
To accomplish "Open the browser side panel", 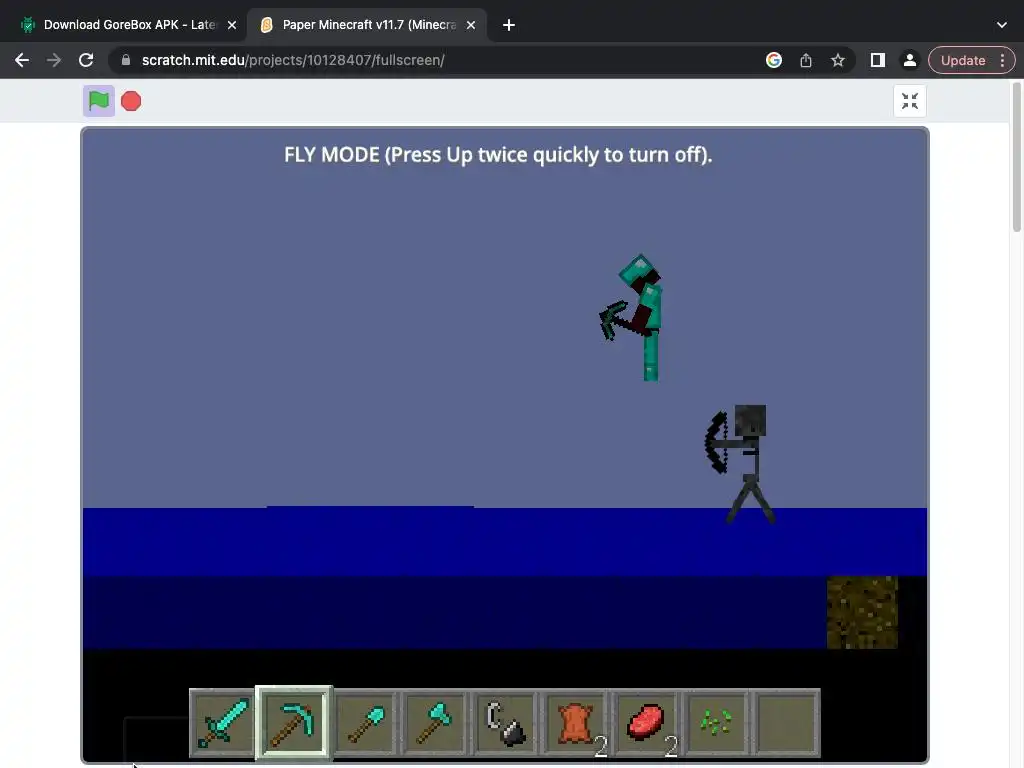I will (x=878, y=60).
